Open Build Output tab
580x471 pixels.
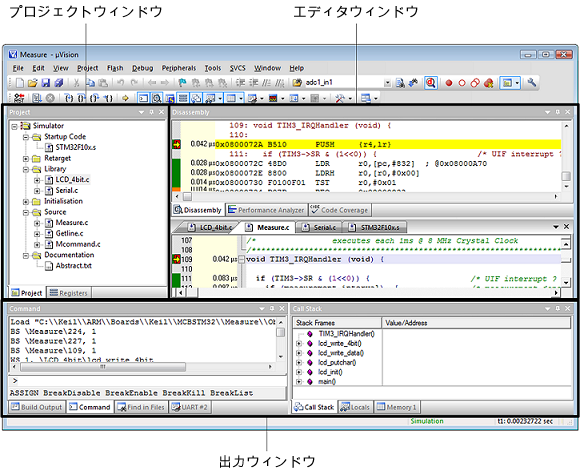pyautogui.click(x=37, y=407)
